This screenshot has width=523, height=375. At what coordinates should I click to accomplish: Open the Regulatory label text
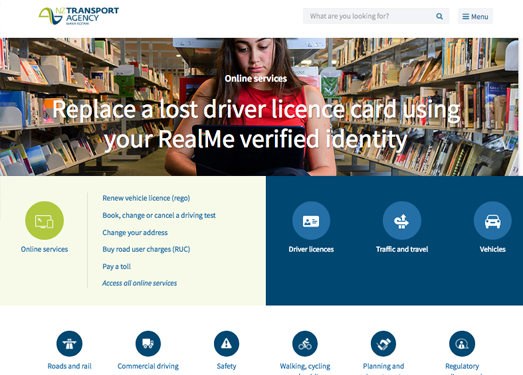coord(462,366)
